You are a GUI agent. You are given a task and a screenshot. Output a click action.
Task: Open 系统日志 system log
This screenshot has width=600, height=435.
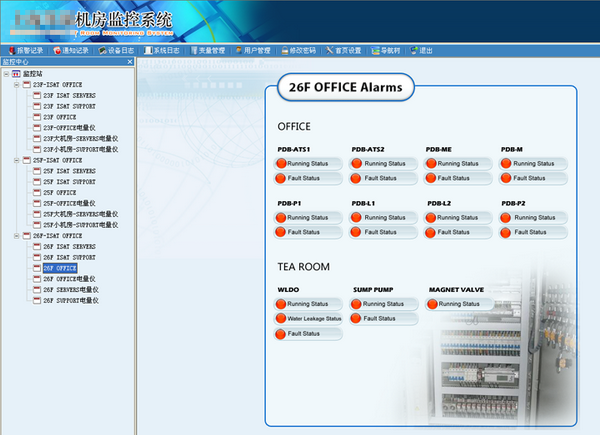click(165, 50)
